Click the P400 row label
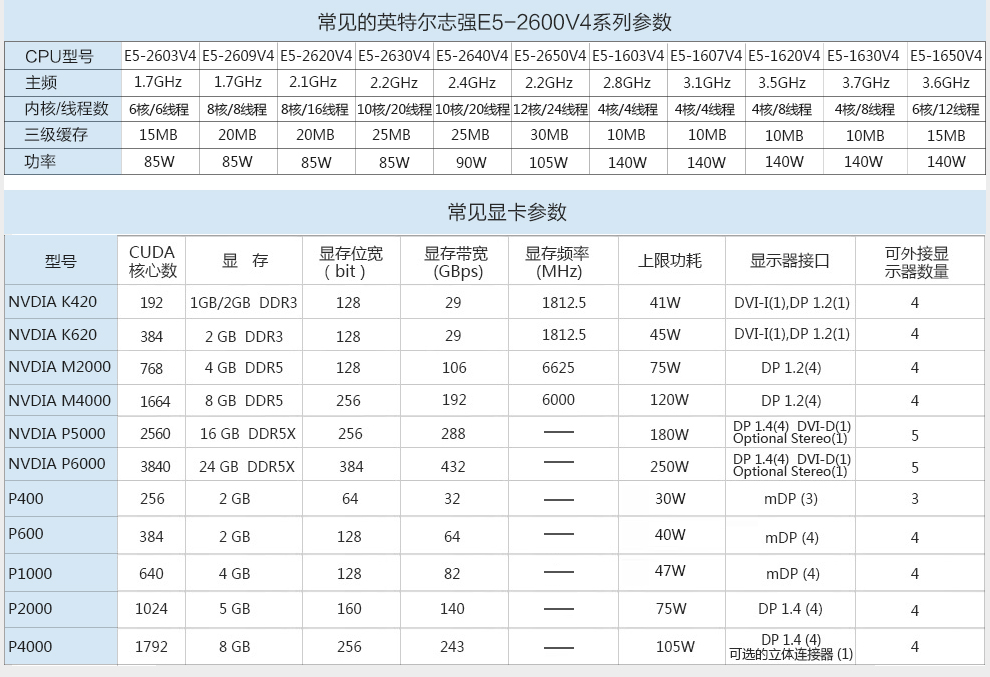Screen dimensions: 990x677 26,498
